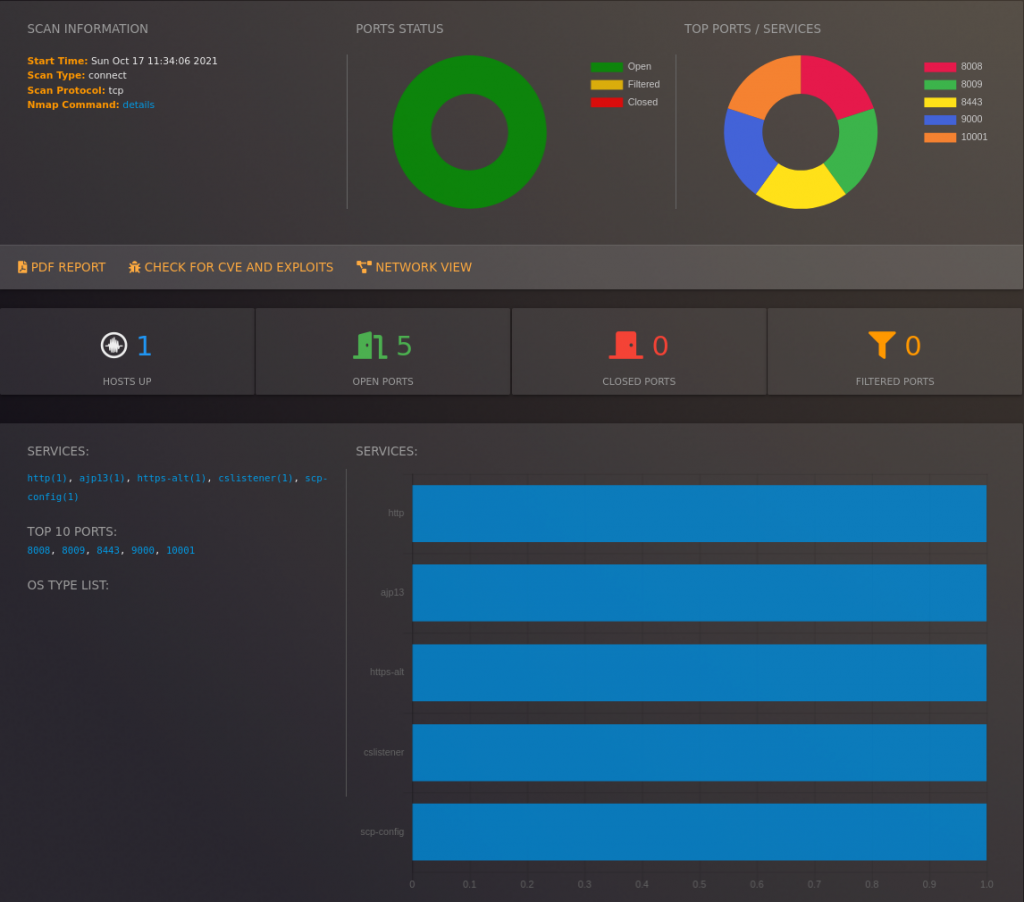
Task: Open the PDF REPORT menu item
Action: tap(61, 267)
